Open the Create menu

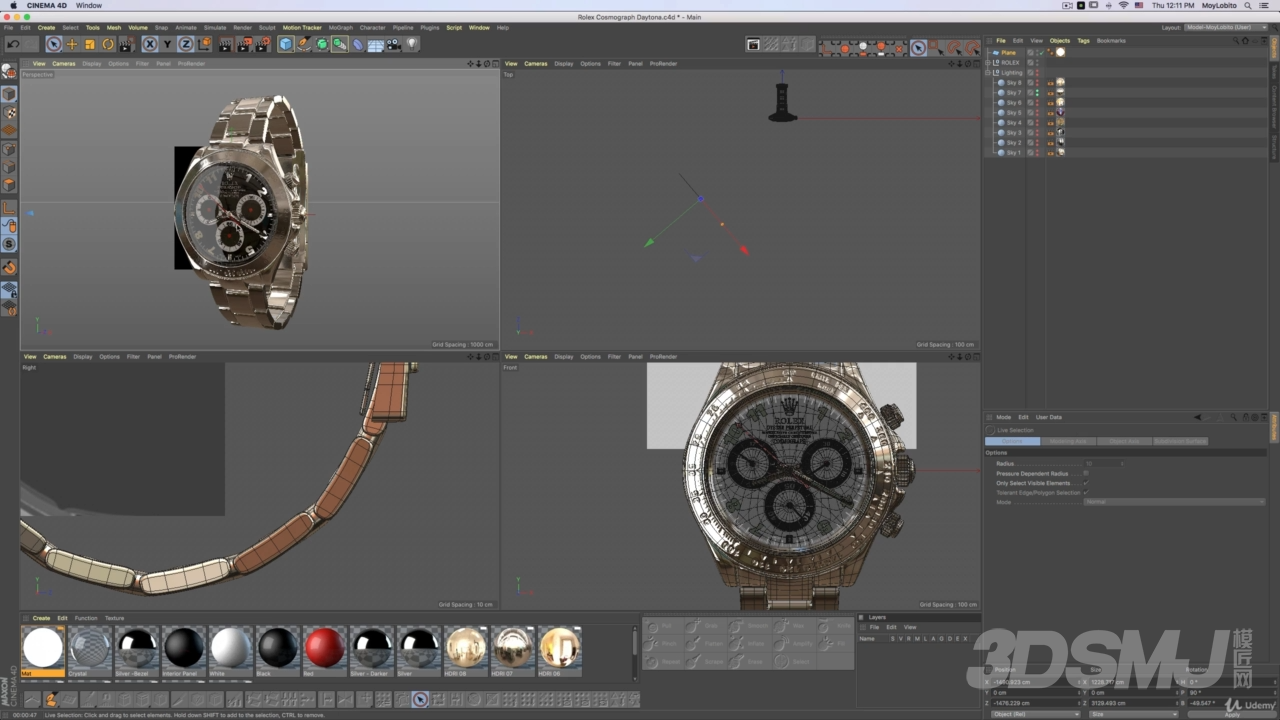click(x=46, y=28)
